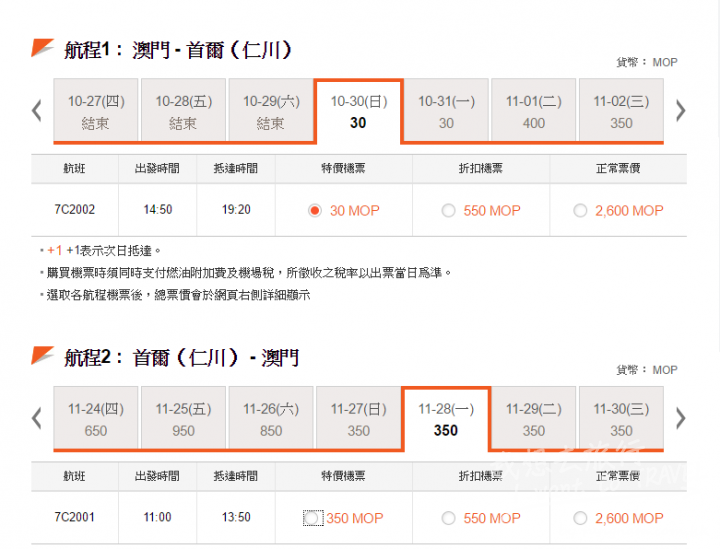
Task: Pick the 11-27(日) return date tab
Action: [x=358, y=419]
